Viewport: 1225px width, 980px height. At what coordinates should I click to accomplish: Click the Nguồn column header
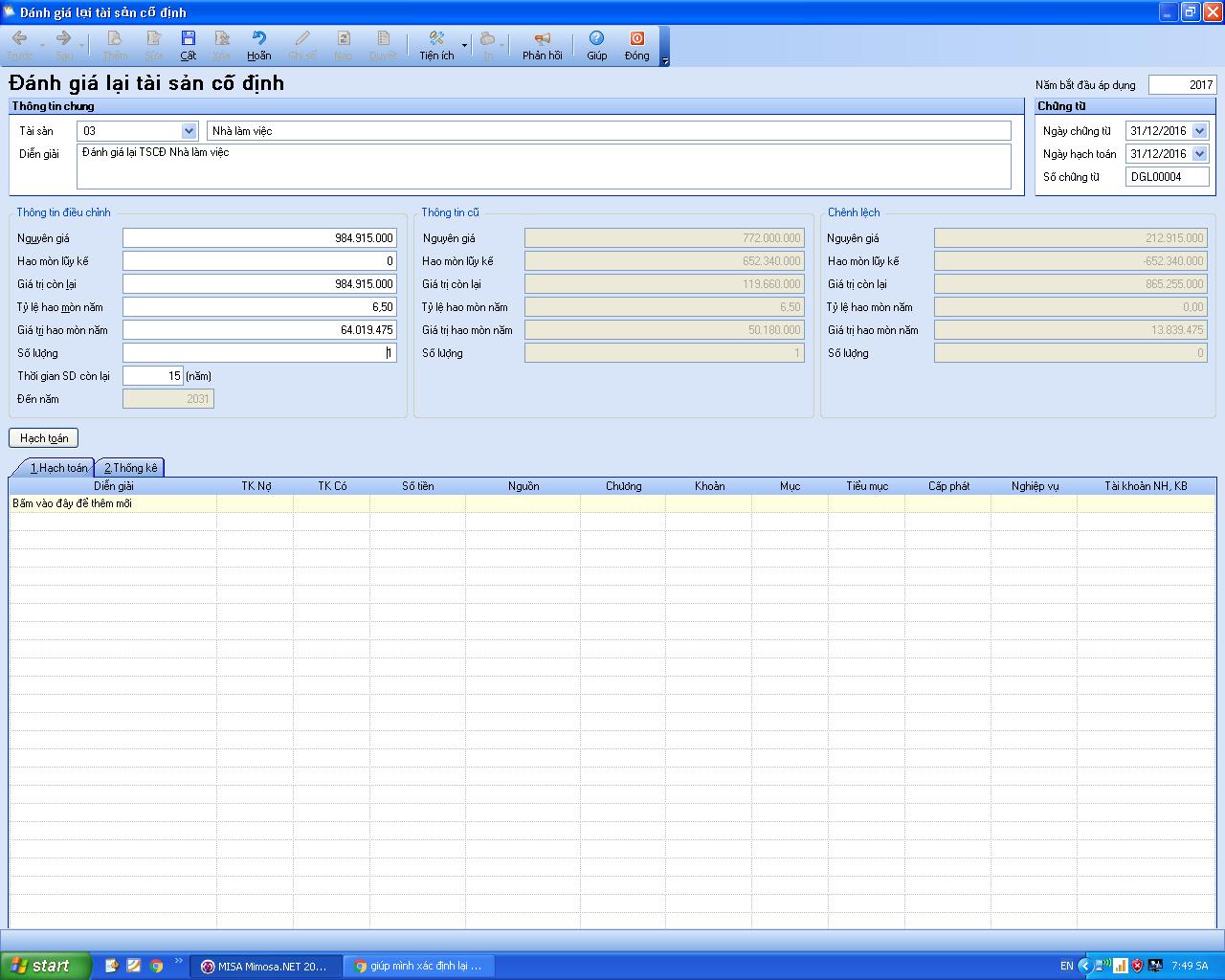(x=523, y=486)
